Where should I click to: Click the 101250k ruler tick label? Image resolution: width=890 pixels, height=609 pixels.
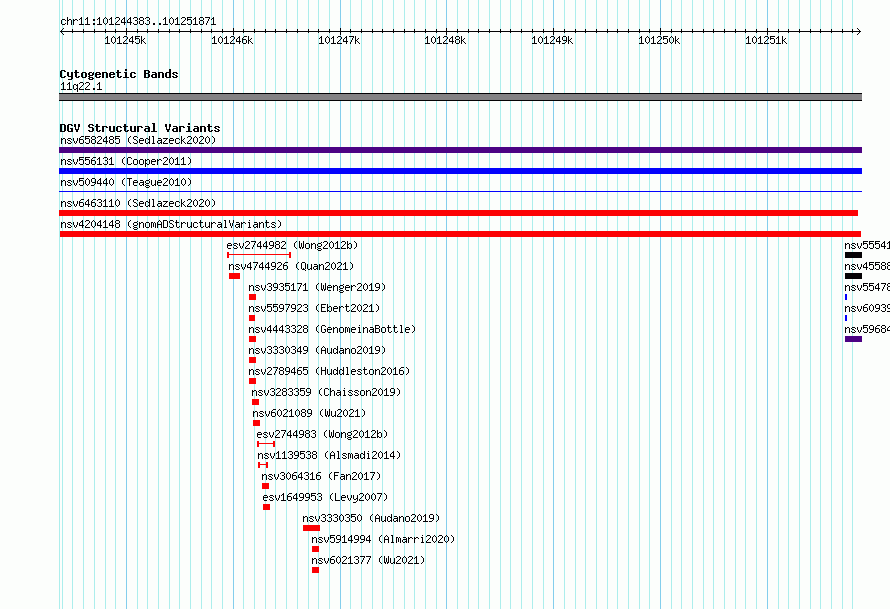(659, 40)
